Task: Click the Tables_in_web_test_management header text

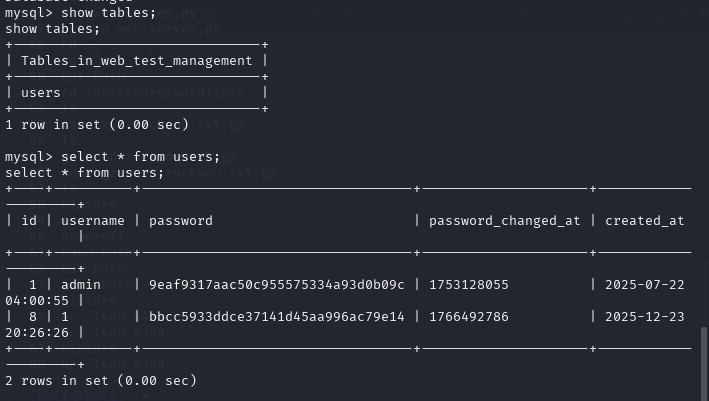Action: pyautogui.click(x=137, y=61)
